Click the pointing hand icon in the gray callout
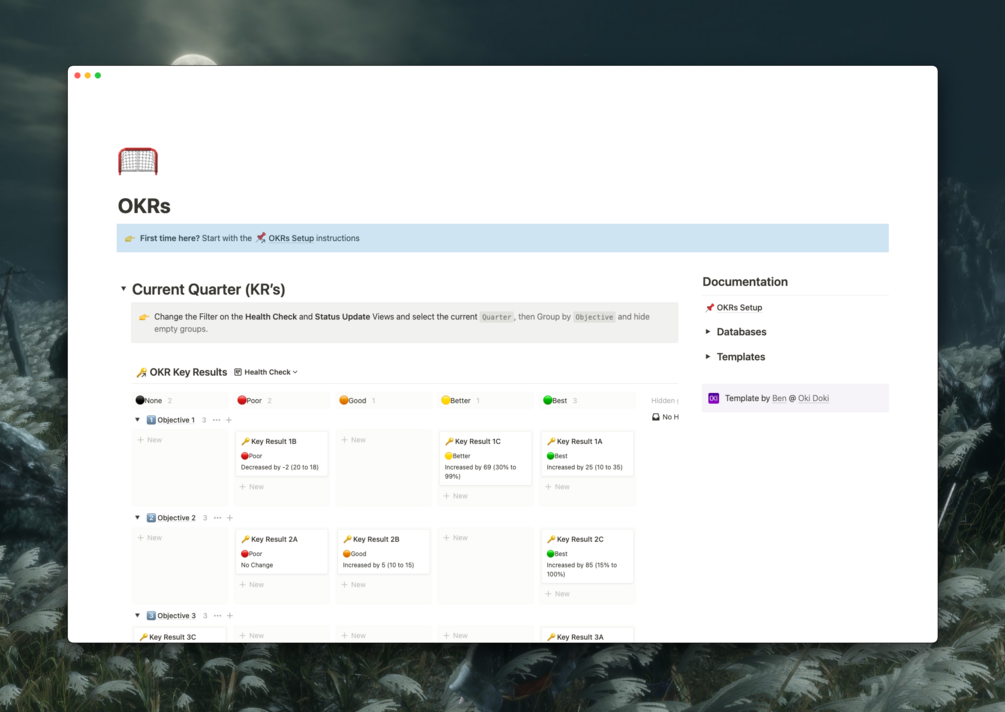The height and width of the screenshot is (712, 1005). point(144,317)
